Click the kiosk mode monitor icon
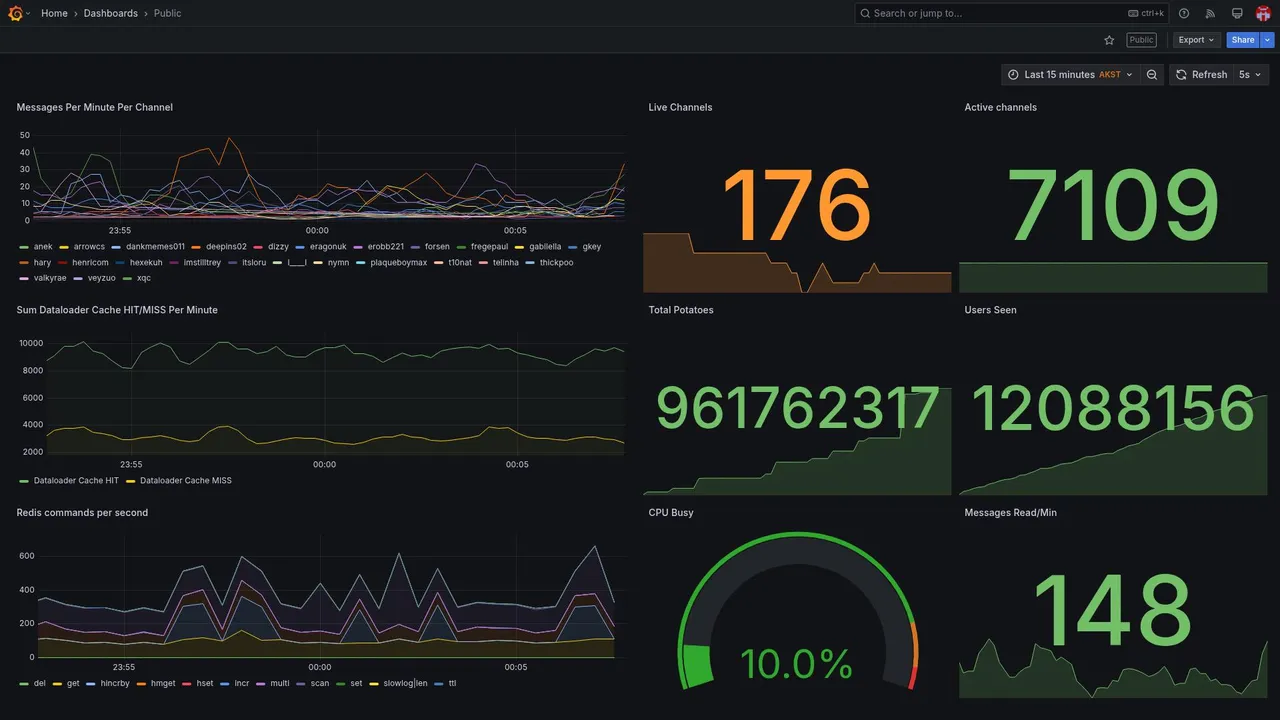The width and height of the screenshot is (1280, 720). click(1237, 13)
